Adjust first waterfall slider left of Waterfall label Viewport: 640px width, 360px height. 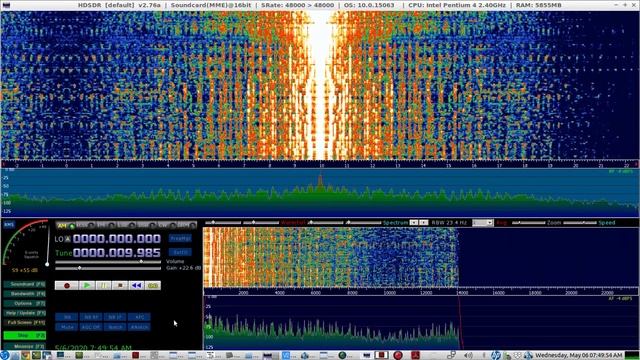point(222,223)
